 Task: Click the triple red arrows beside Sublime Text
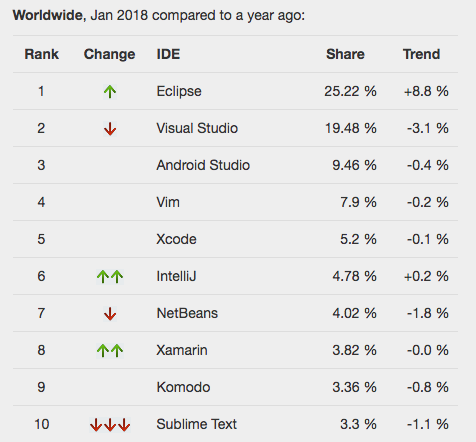point(110,425)
